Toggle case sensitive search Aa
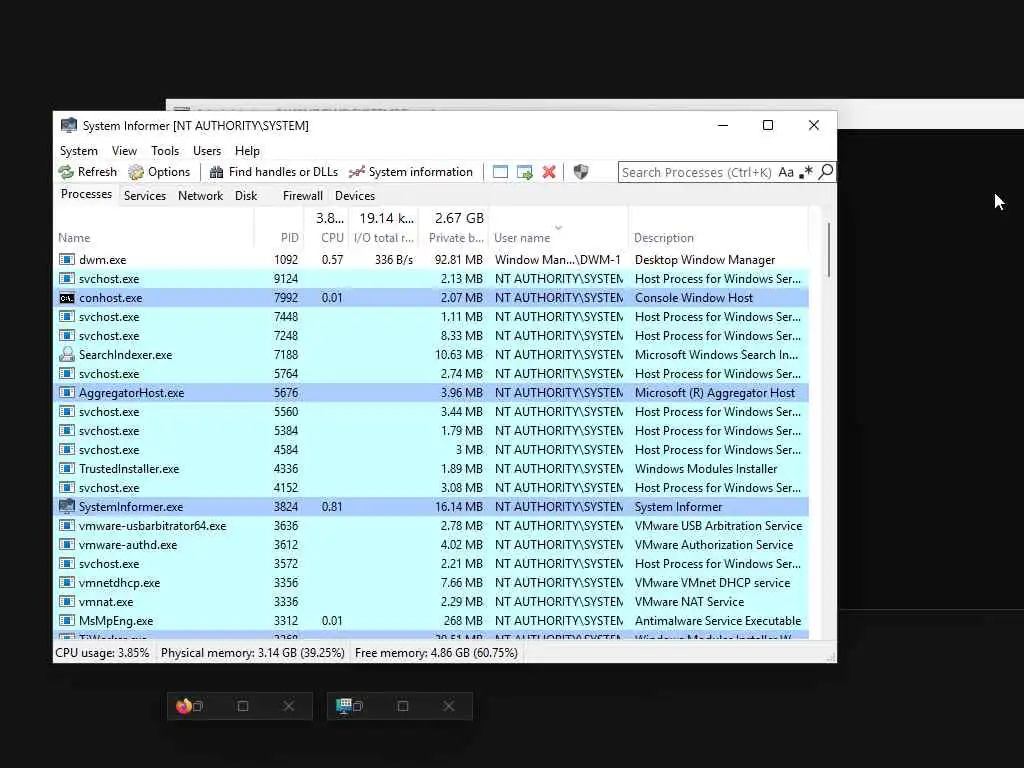 pyautogui.click(x=786, y=172)
